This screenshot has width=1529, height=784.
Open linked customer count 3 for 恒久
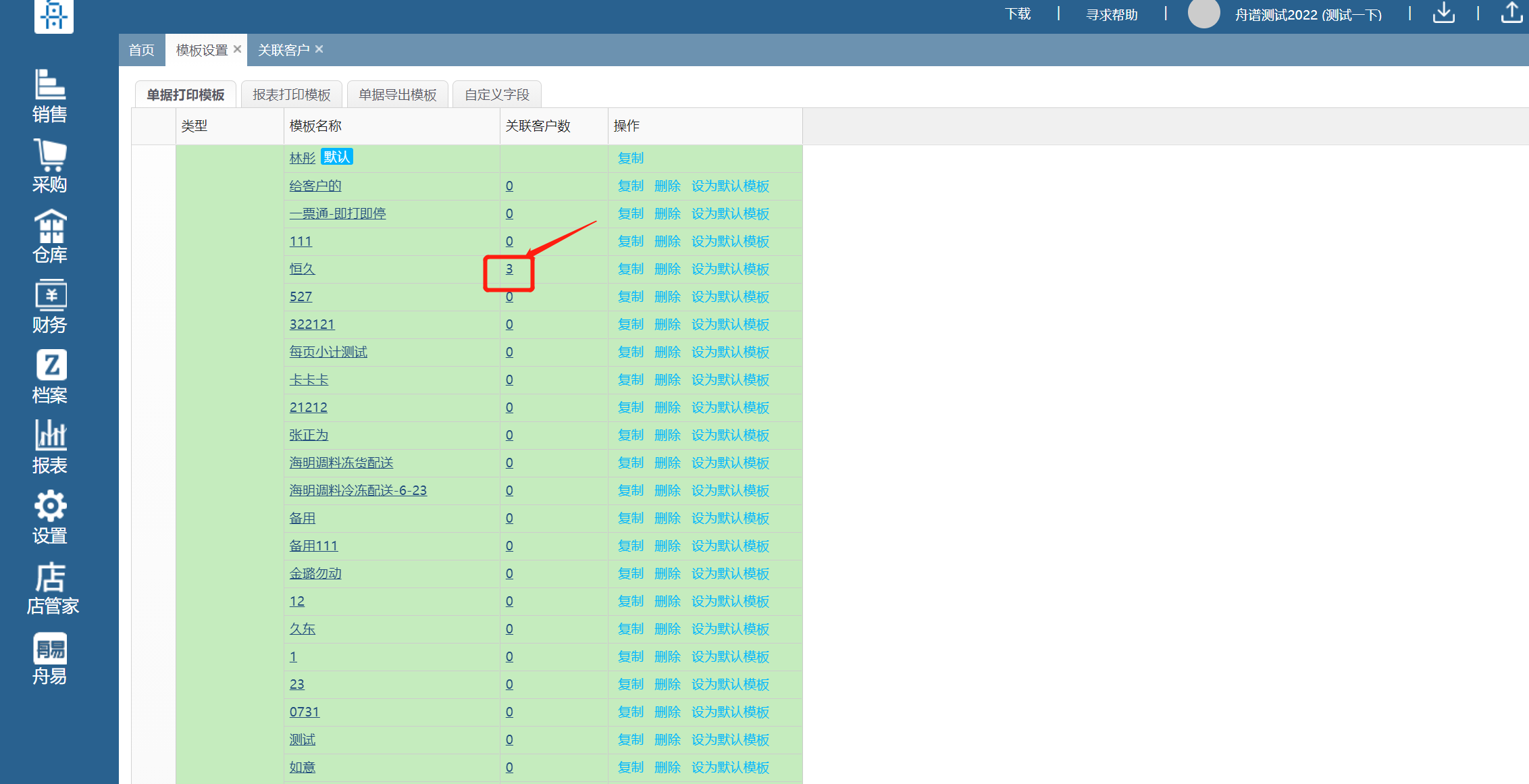[x=509, y=269]
